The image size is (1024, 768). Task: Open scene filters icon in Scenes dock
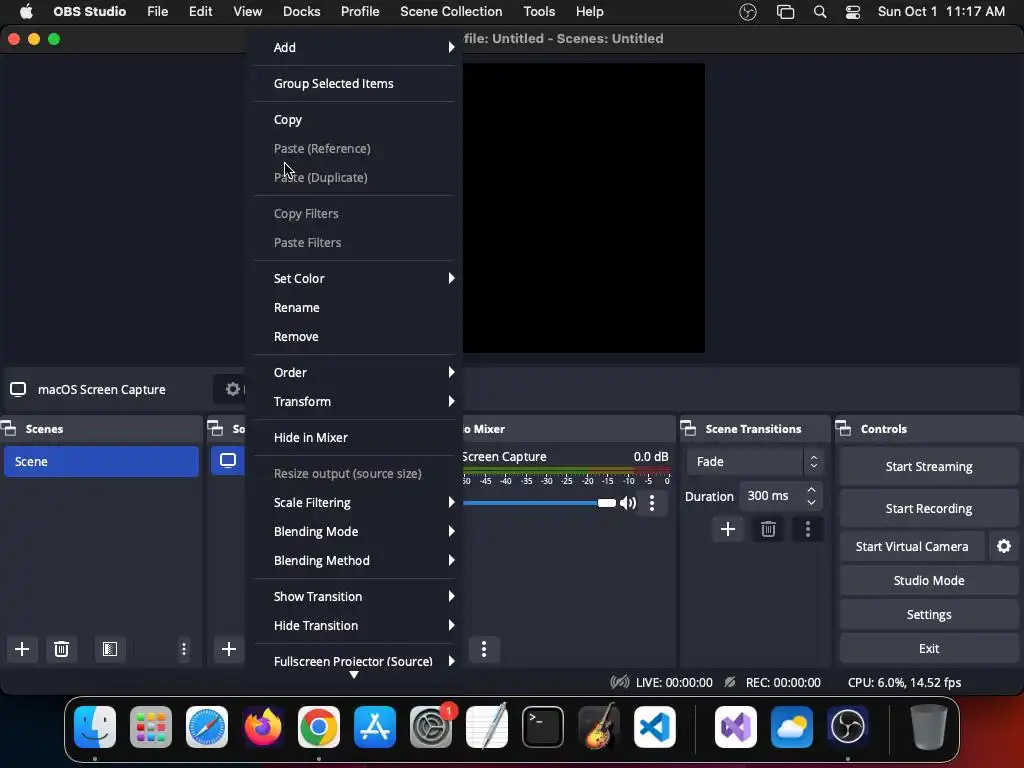(x=110, y=648)
